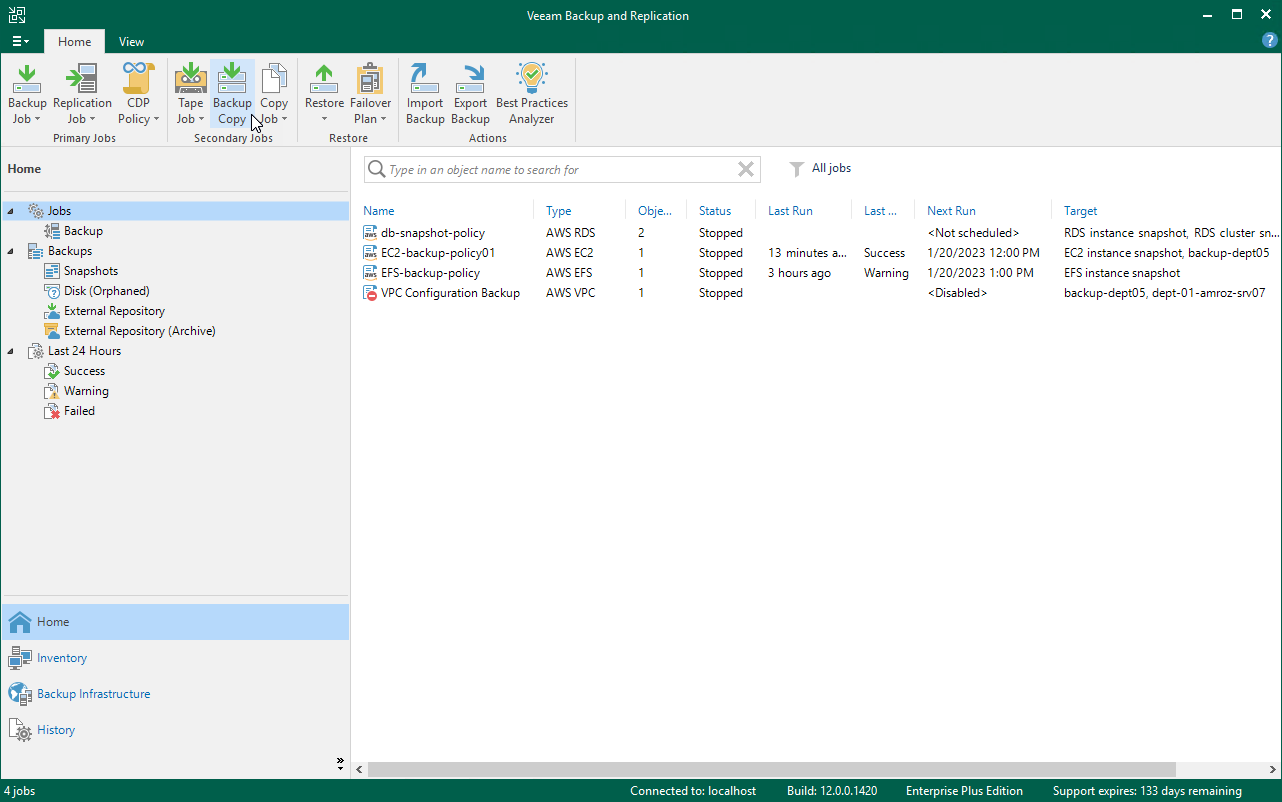Click the EFS-backup-policy AWS job icon
The image size is (1282, 802).
370,273
